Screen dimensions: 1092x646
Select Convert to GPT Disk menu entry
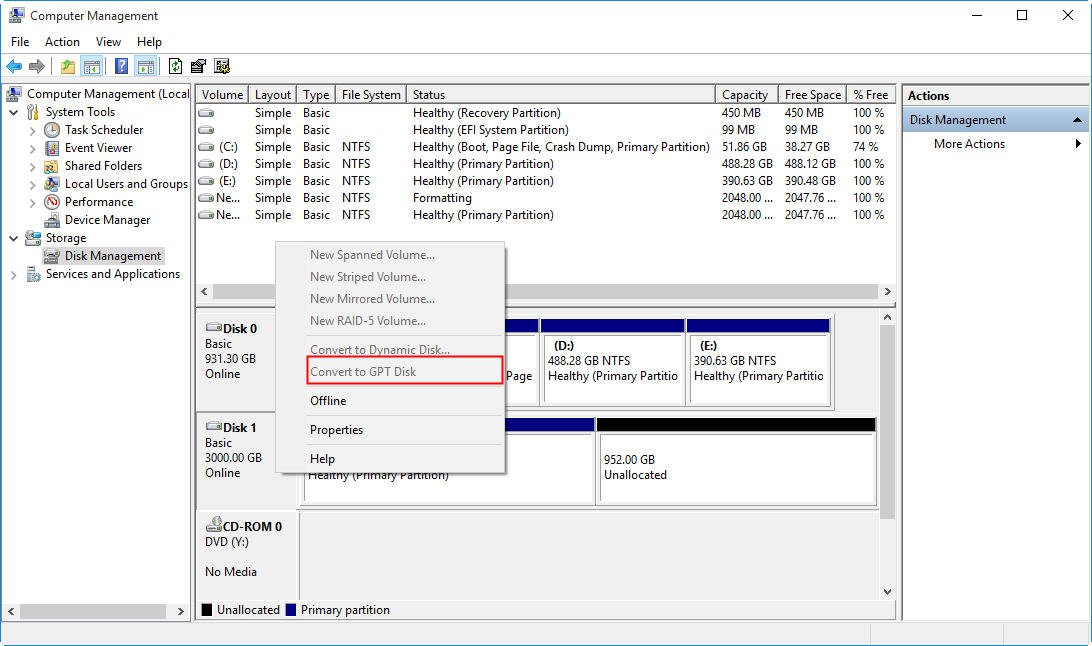pyautogui.click(x=390, y=372)
